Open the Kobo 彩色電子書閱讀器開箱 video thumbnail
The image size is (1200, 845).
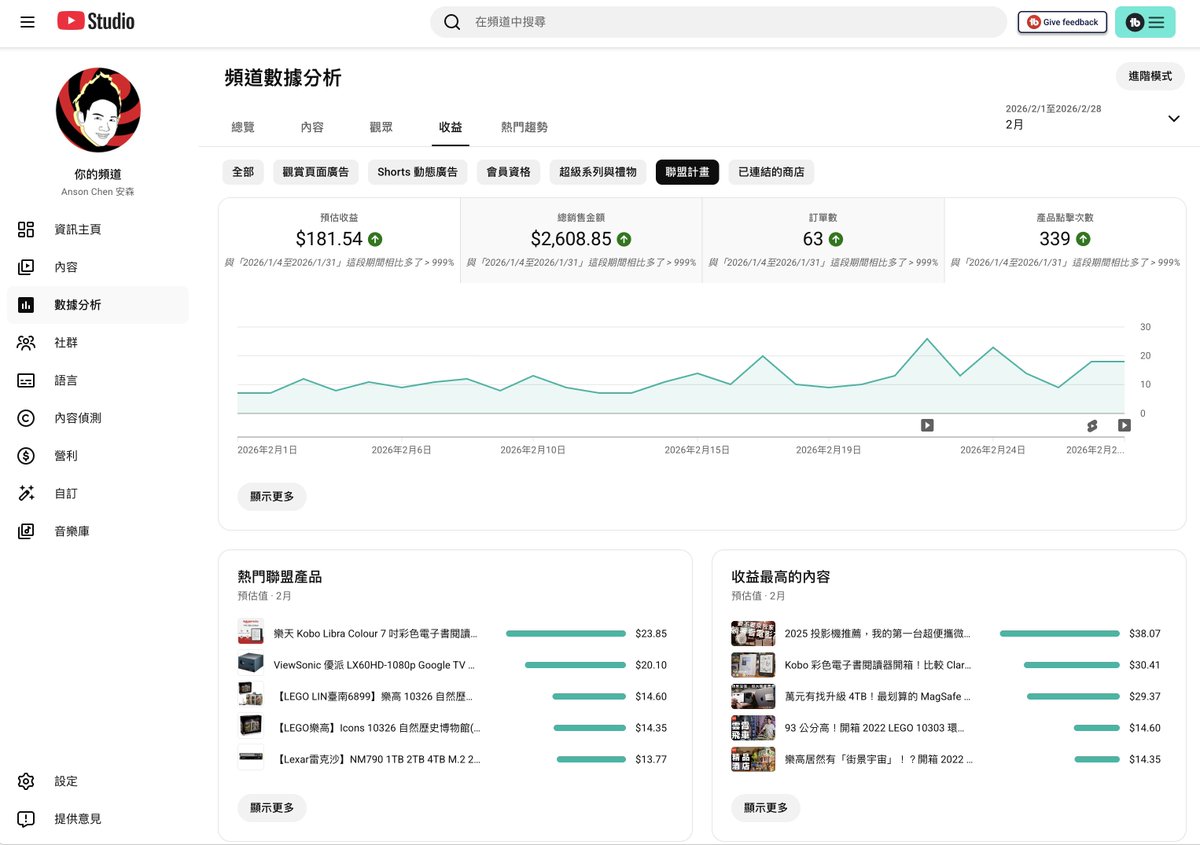753,665
